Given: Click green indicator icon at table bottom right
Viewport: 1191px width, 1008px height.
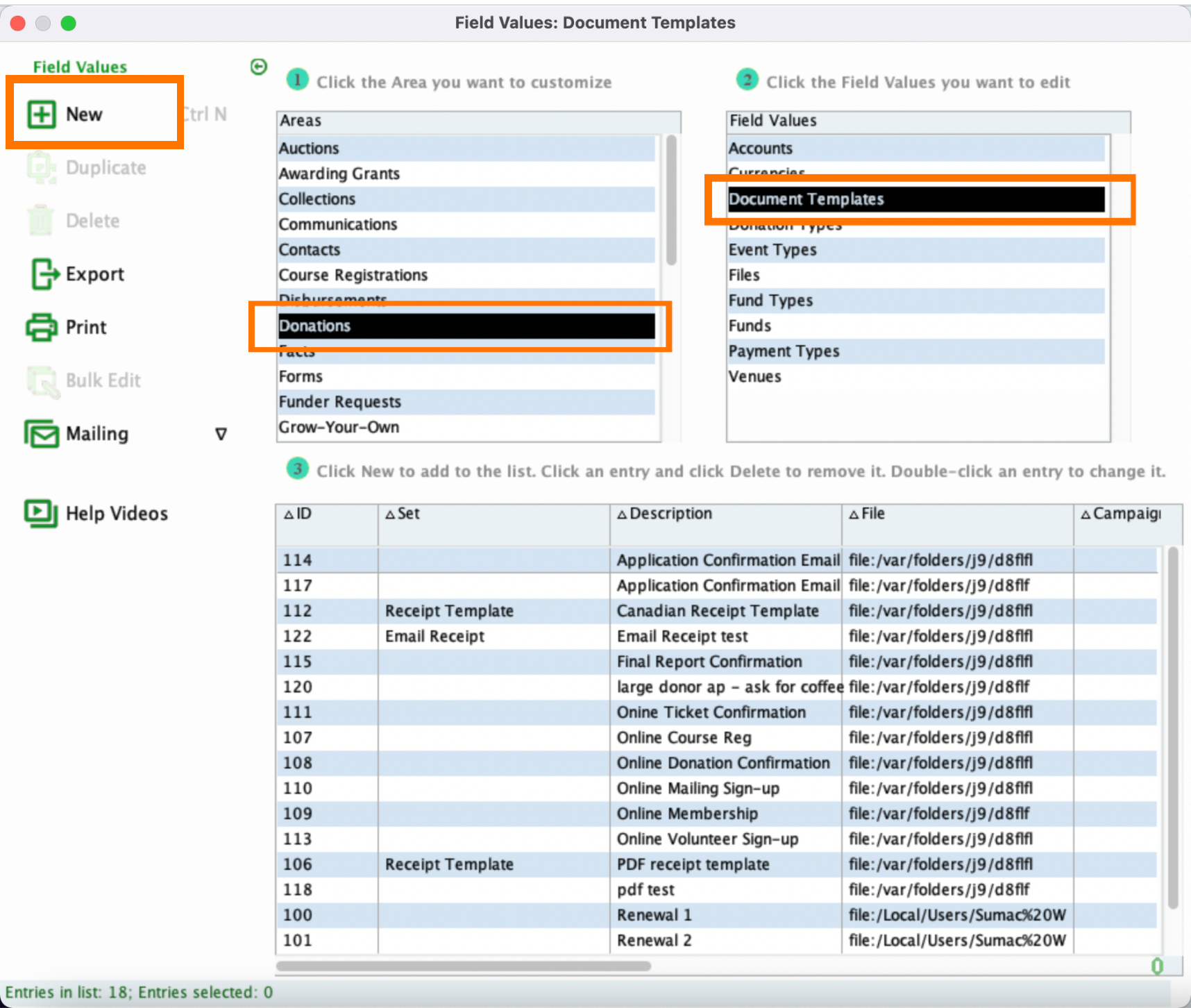Looking at the screenshot, I should 1157,966.
